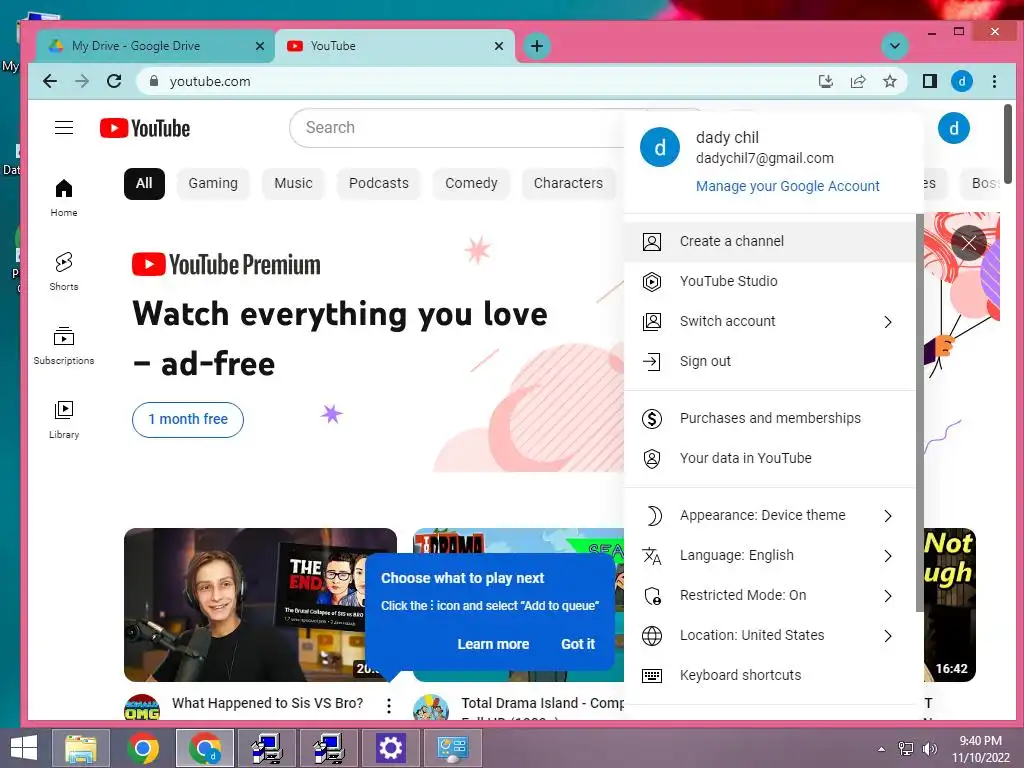Go back in browser history
This screenshot has width=1024, height=768.
tap(50, 81)
